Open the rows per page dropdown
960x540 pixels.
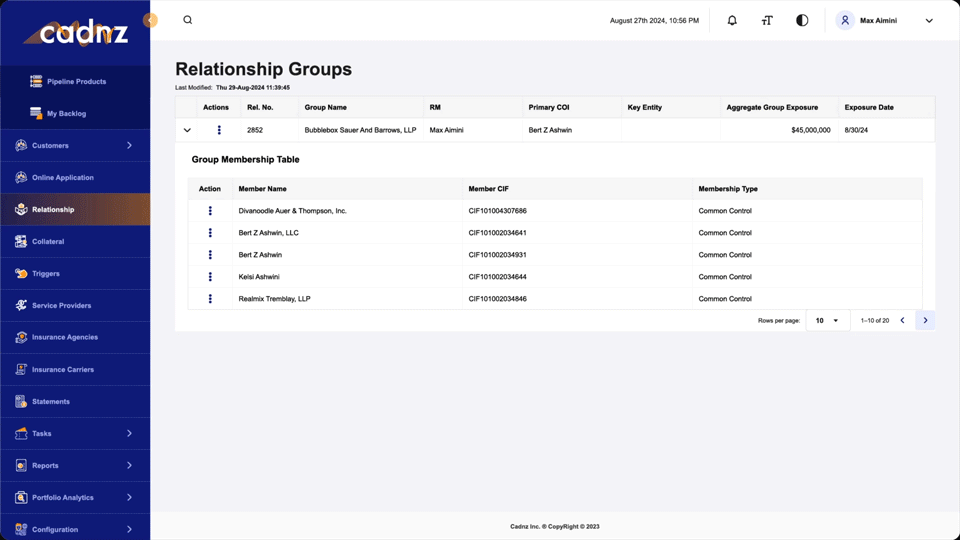pyautogui.click(x=827, y=321)
